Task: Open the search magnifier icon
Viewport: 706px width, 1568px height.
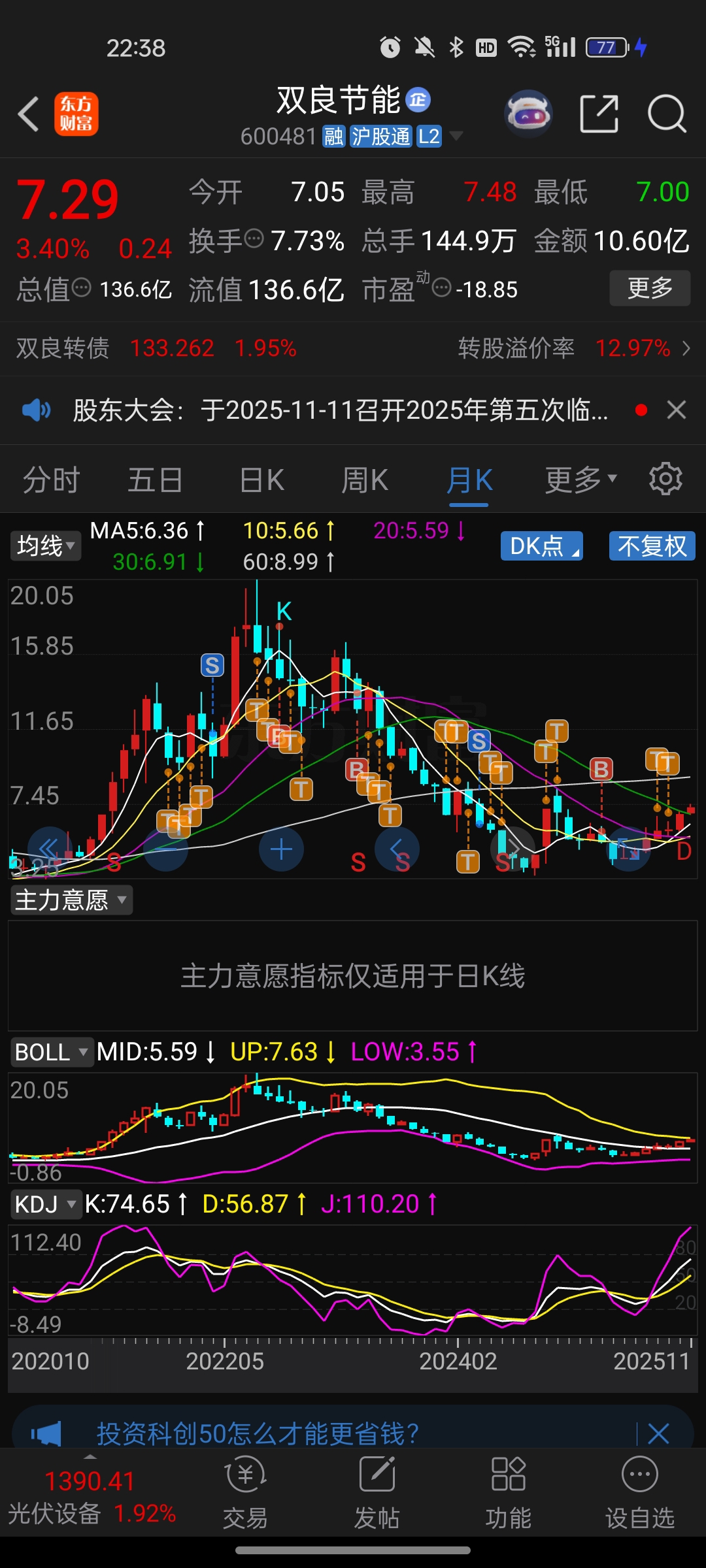Action: 667,114
